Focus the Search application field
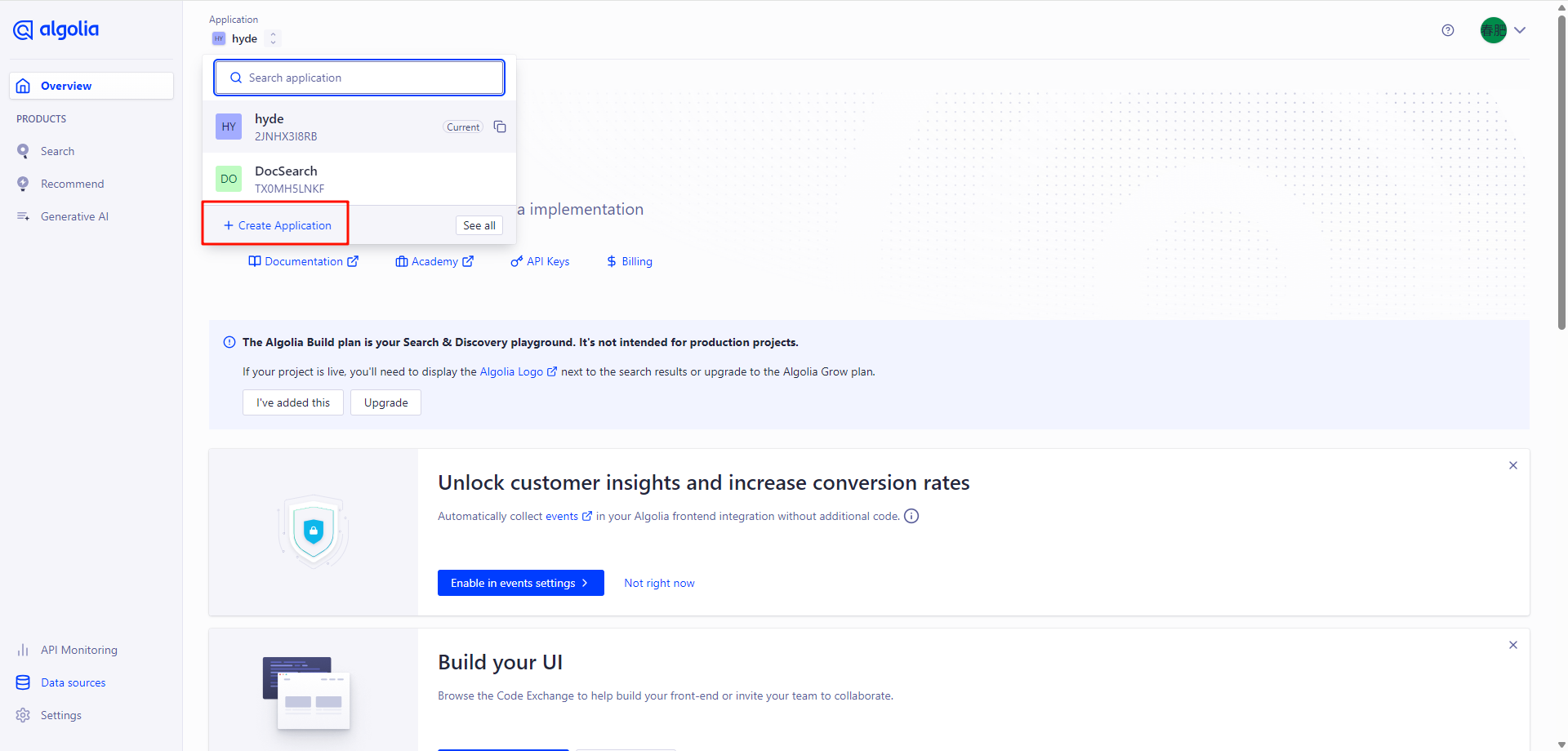Viewport: 1568px width, 751px height. point(359,78)
